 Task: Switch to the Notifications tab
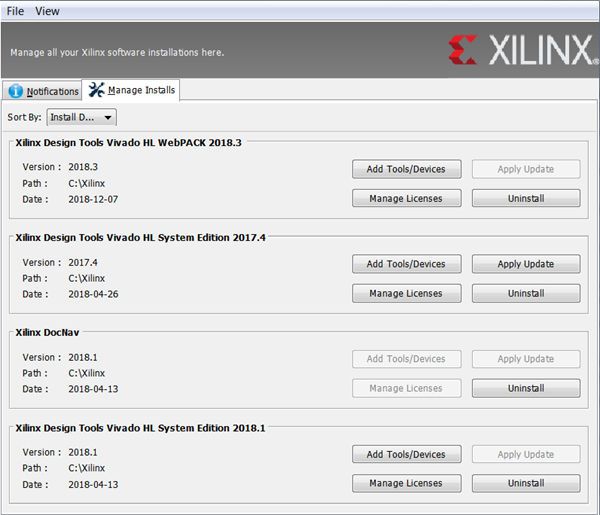pyautogui.click(x=42, y=91)
